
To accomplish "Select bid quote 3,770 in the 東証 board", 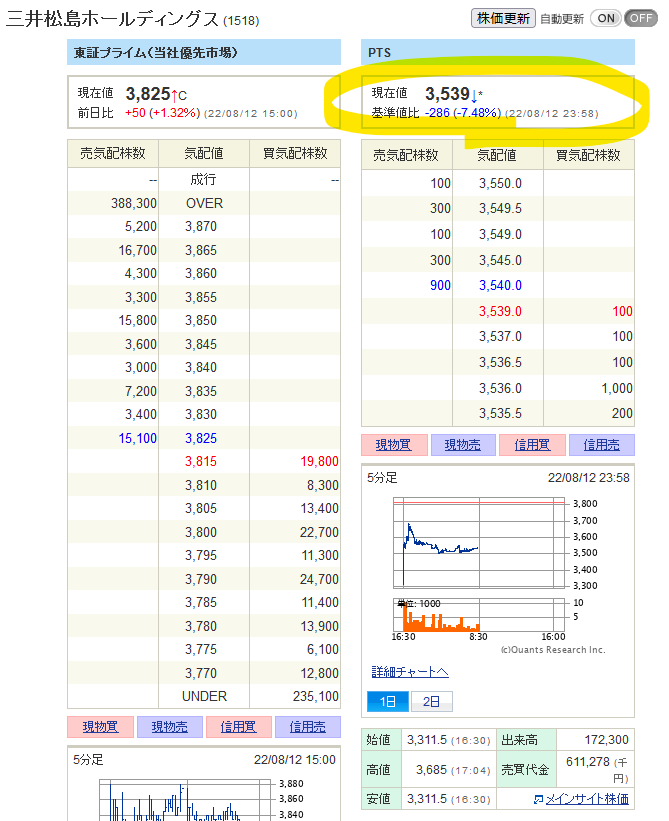I will tap(201, 673).
